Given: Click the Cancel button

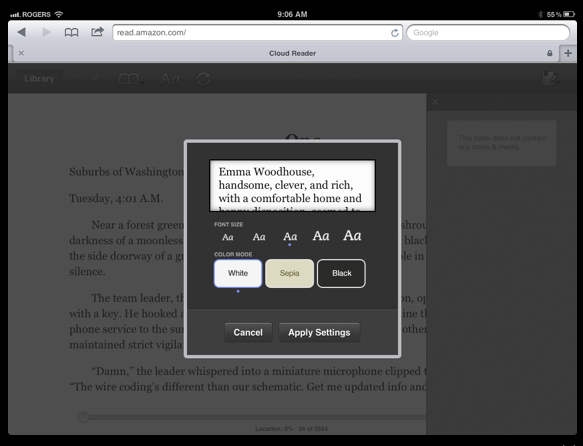Looking at the screenshot, I should pos(248,332).
